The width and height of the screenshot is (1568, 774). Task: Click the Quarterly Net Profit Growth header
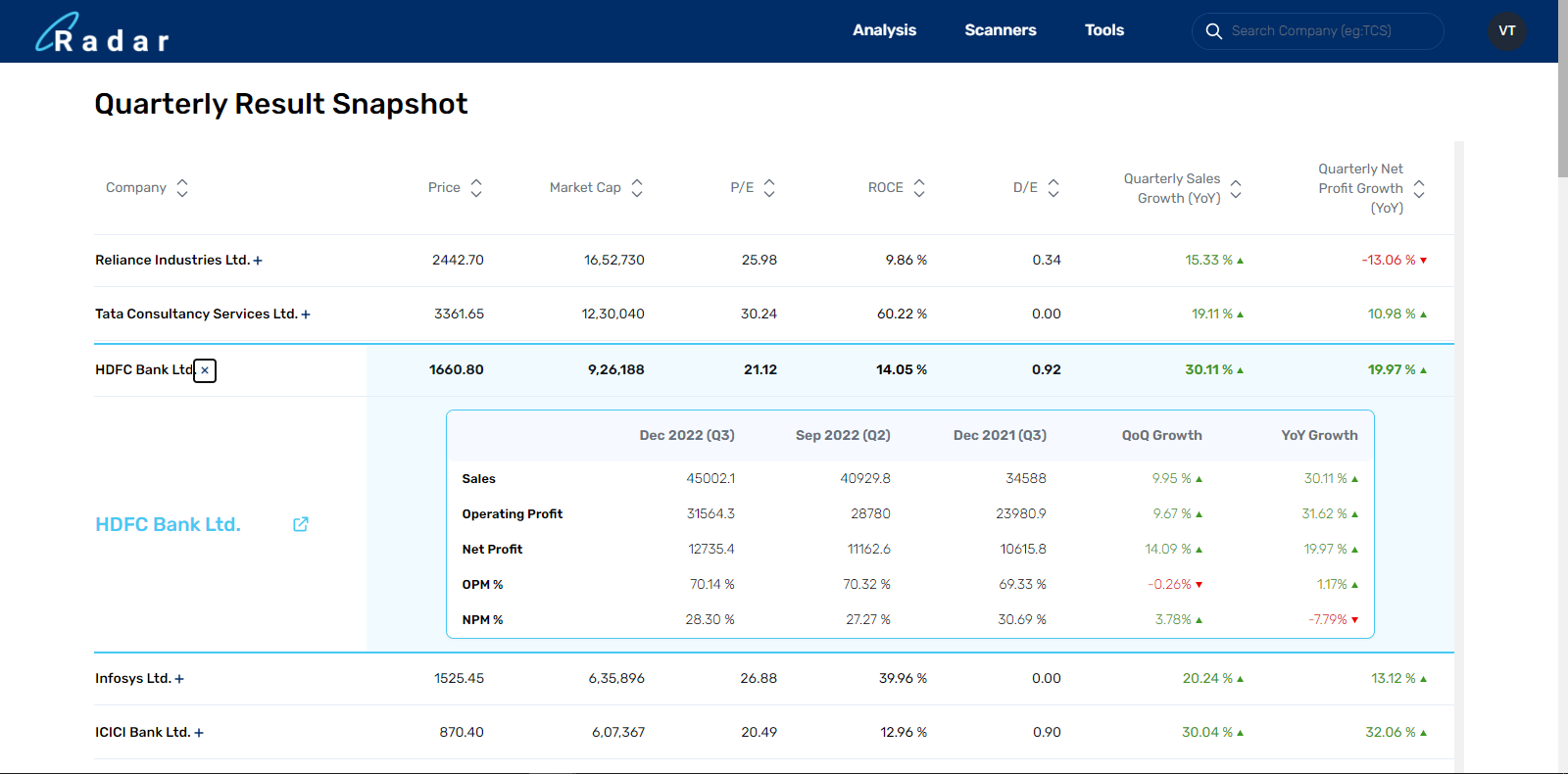click(x=1361, y=188)
